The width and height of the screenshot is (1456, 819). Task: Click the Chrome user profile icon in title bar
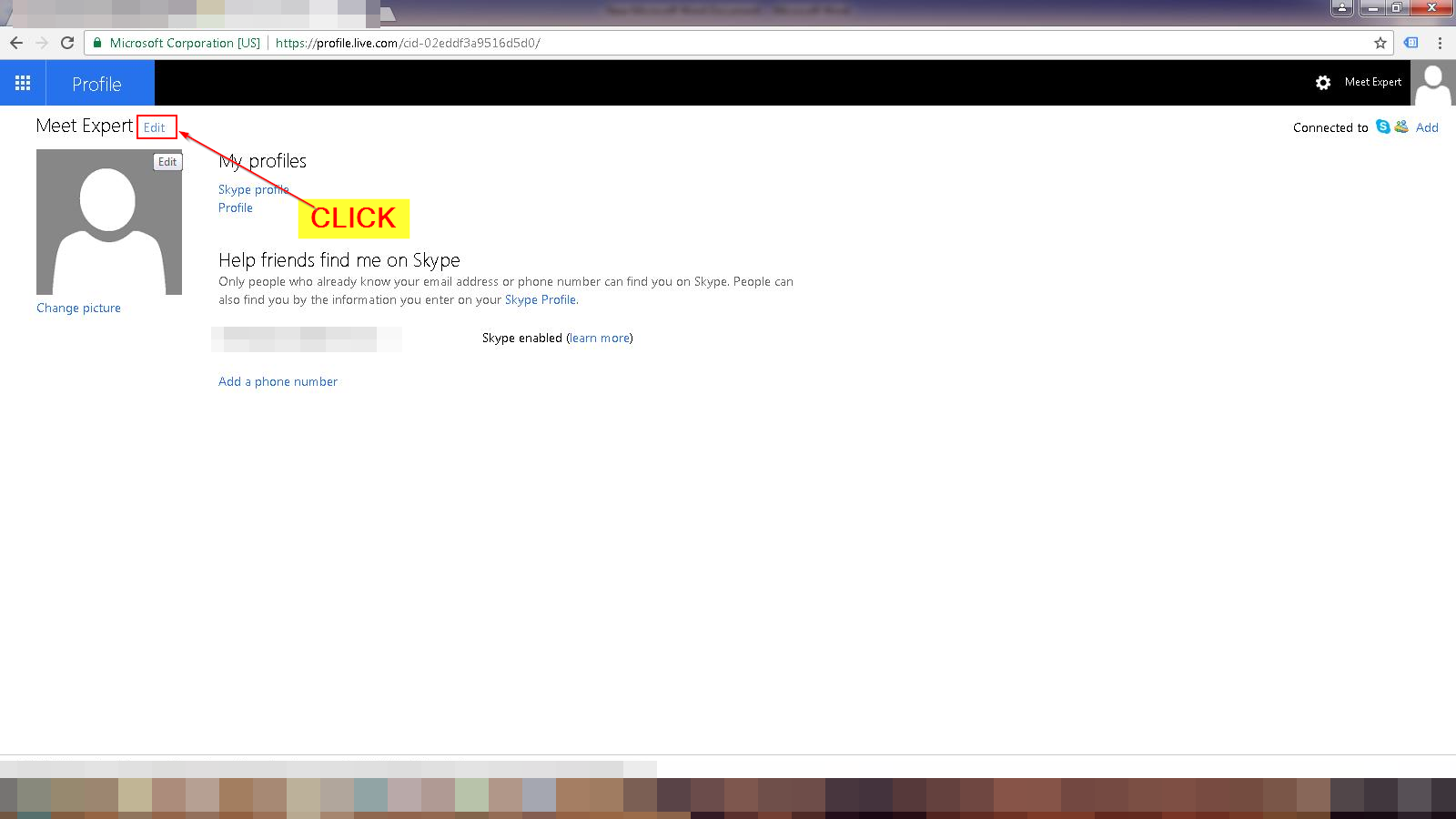(x=1342, y=8)
